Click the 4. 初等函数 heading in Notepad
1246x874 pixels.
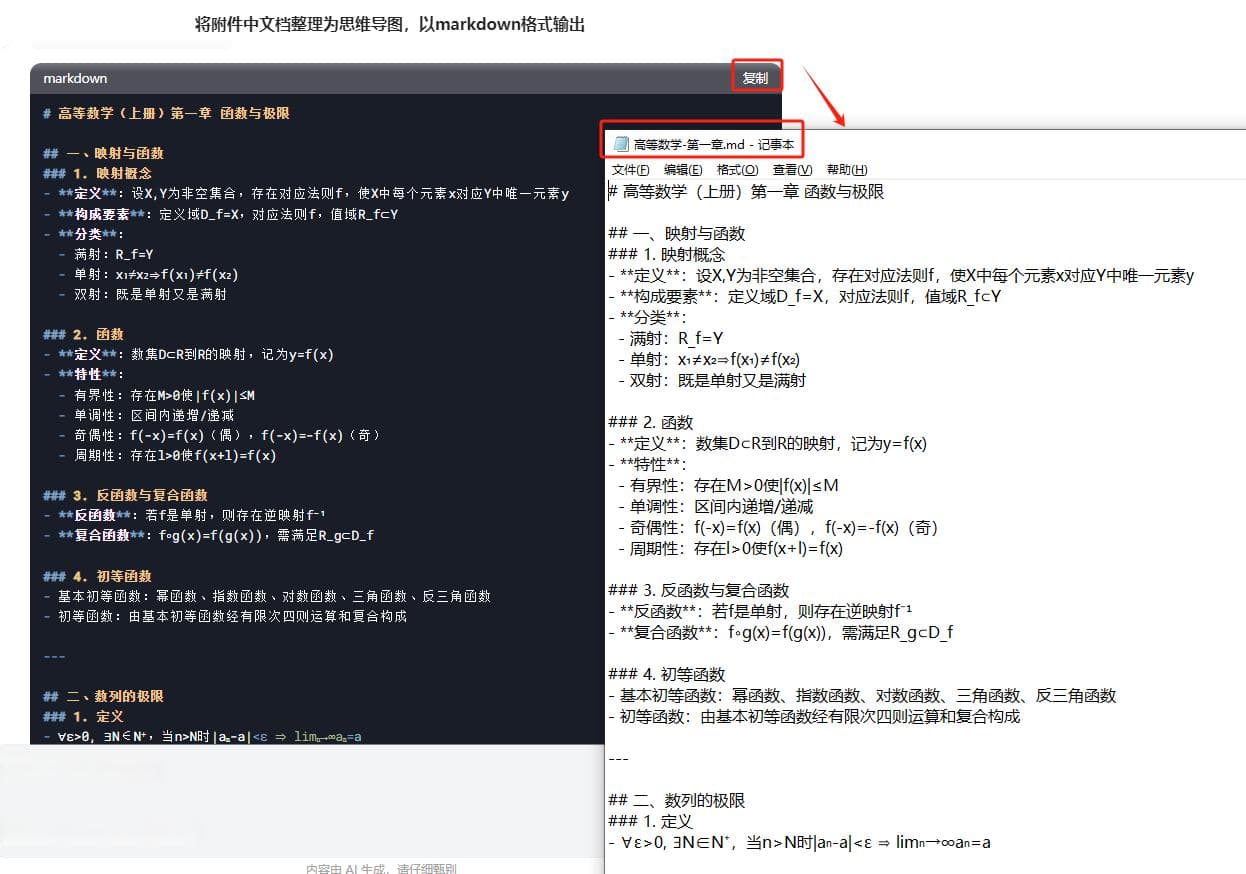[x=667, y=675]
